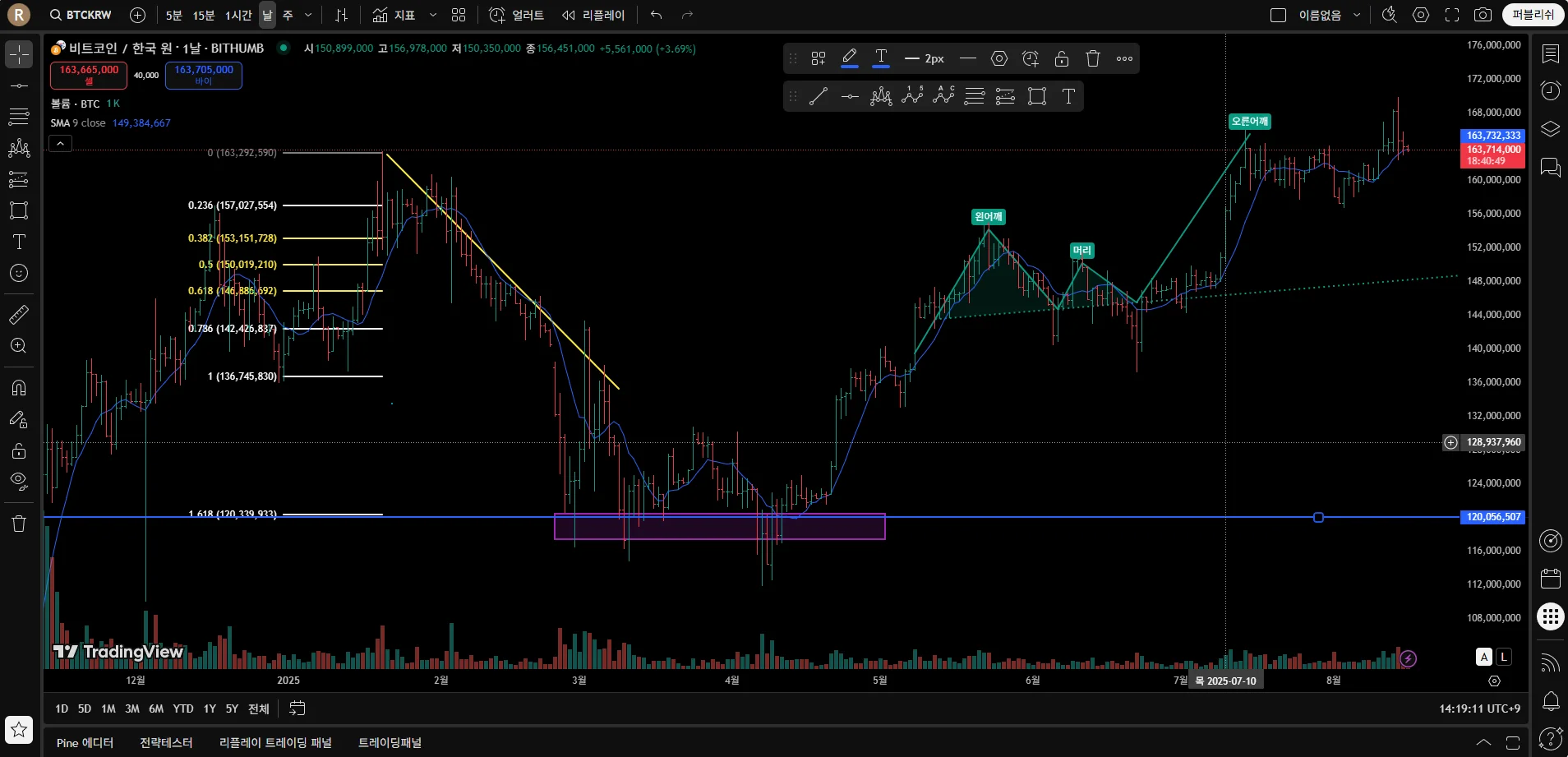Open the indicator templates dropdown arrow
The width and height of the screenshot is (1568, 757).
click(x=433, y=15)
